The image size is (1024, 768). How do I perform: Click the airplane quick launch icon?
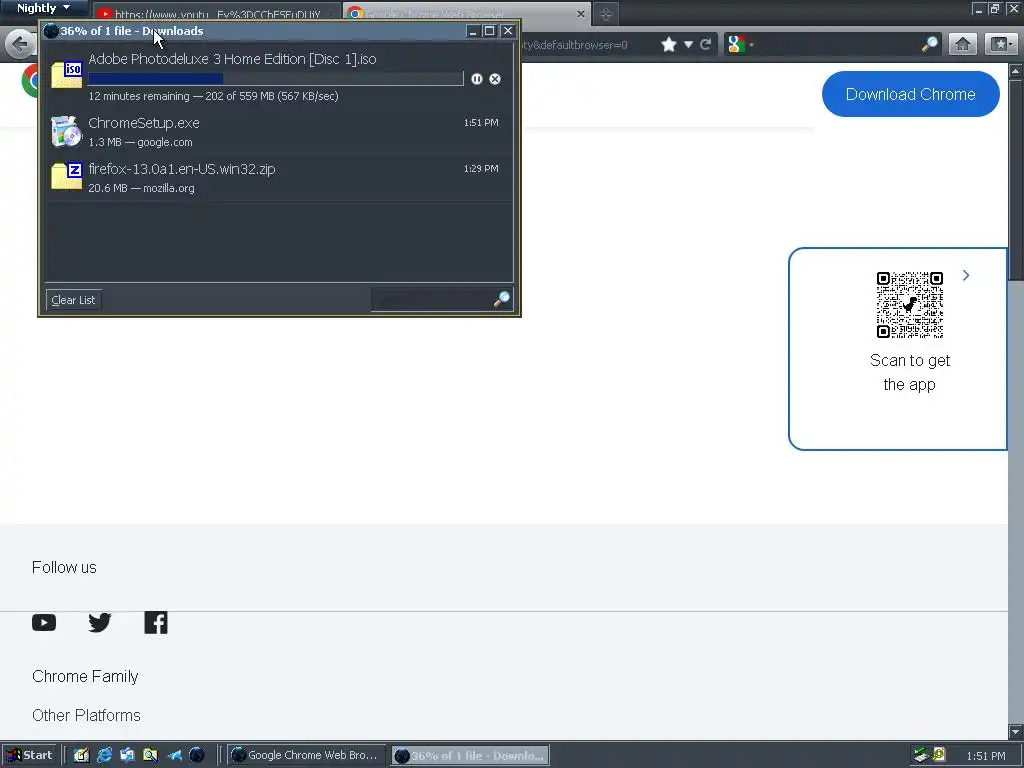pyautogui.click(x=174, y=756)
